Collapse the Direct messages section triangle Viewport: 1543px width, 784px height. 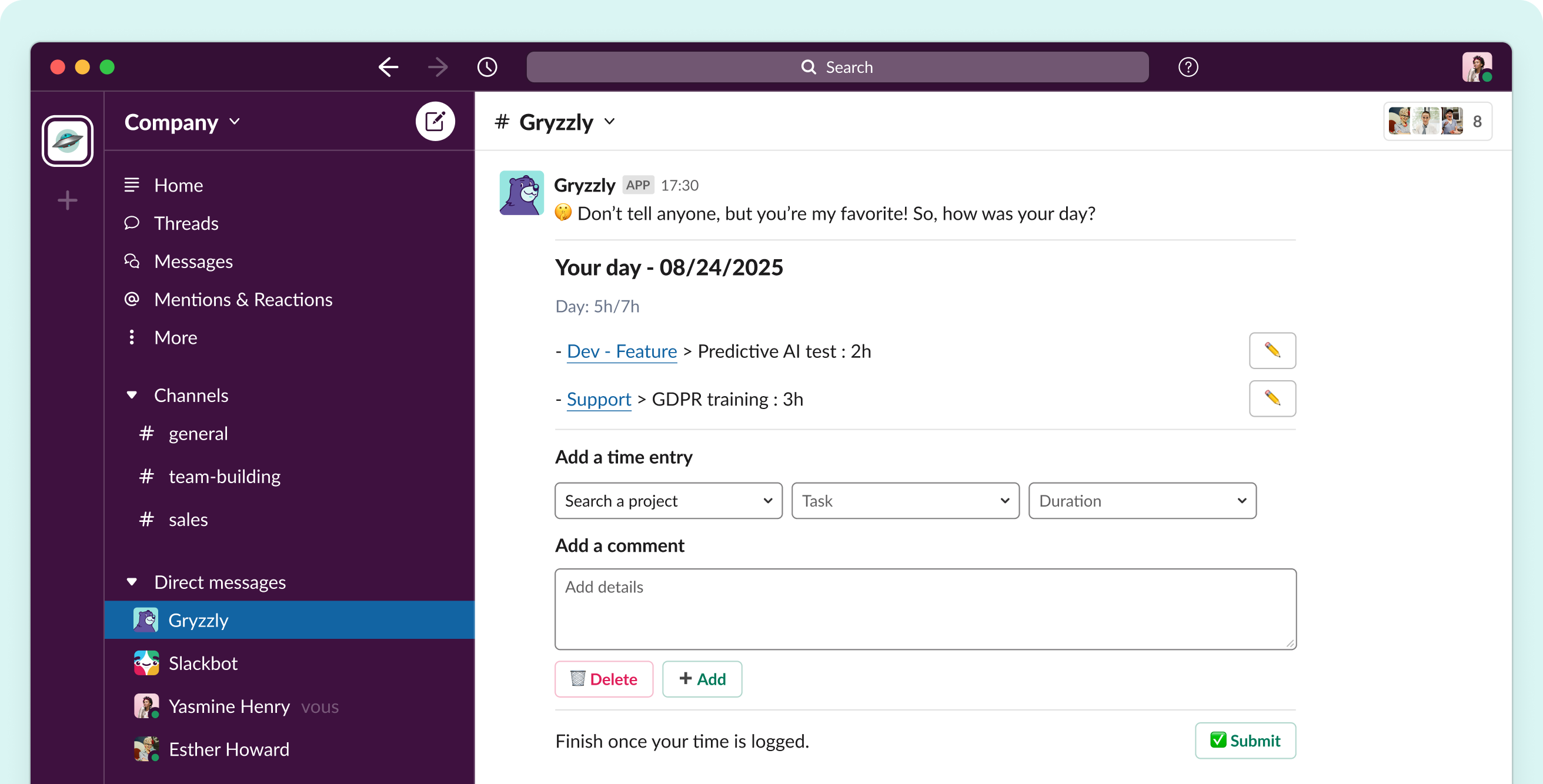pos(132,582)
